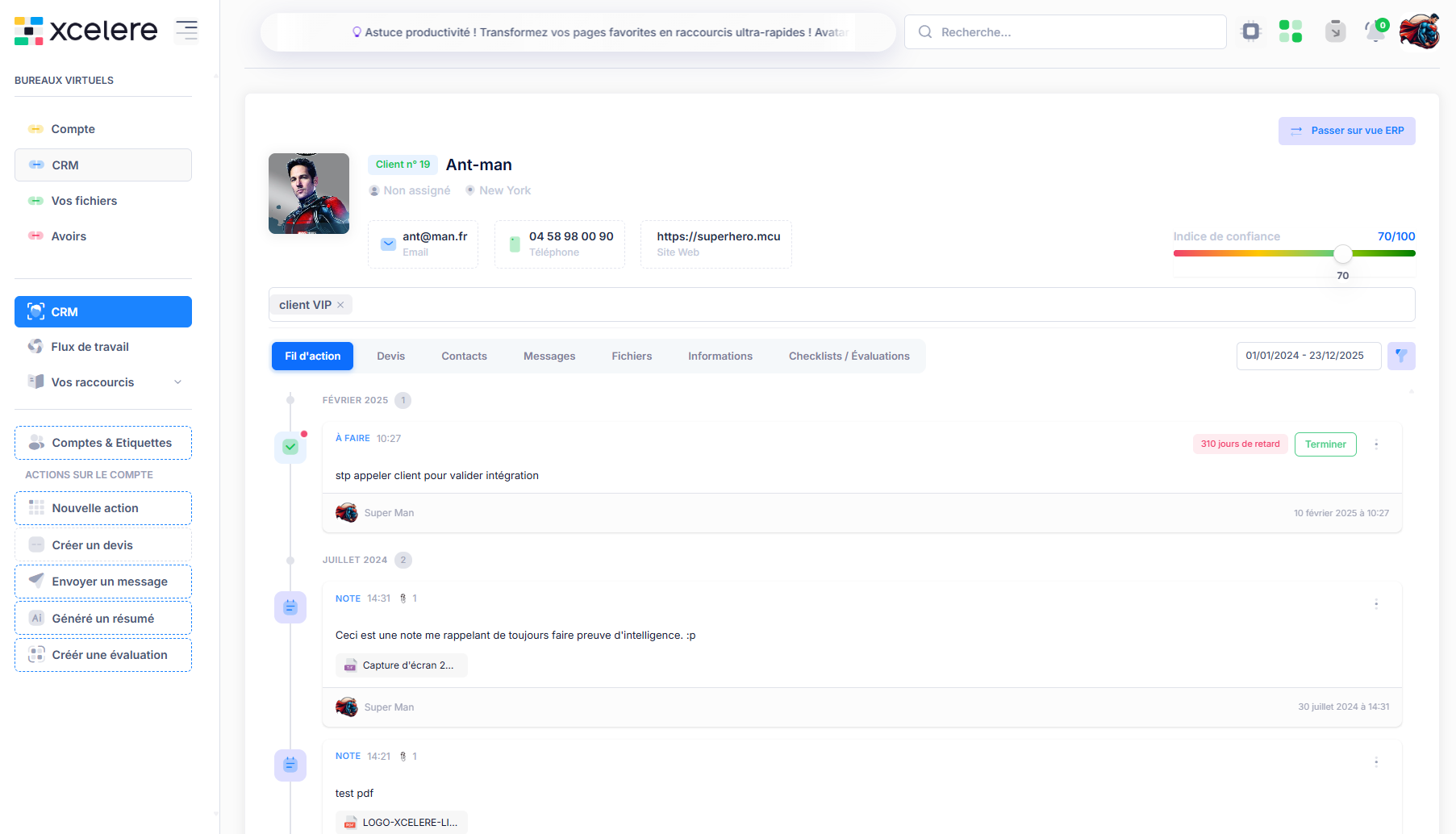The height and width of the screenshot is (834, 1456).
Task: Collapse sidebar with hamburger menu icon
Action: [x=186, y=31]
